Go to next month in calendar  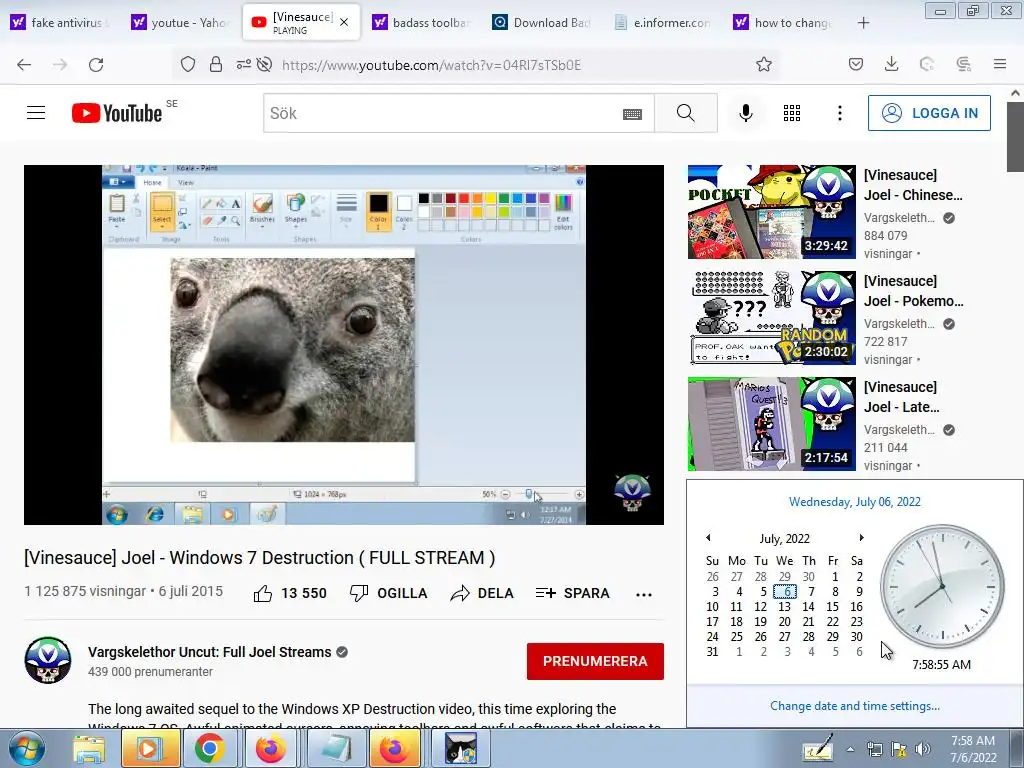861,537
